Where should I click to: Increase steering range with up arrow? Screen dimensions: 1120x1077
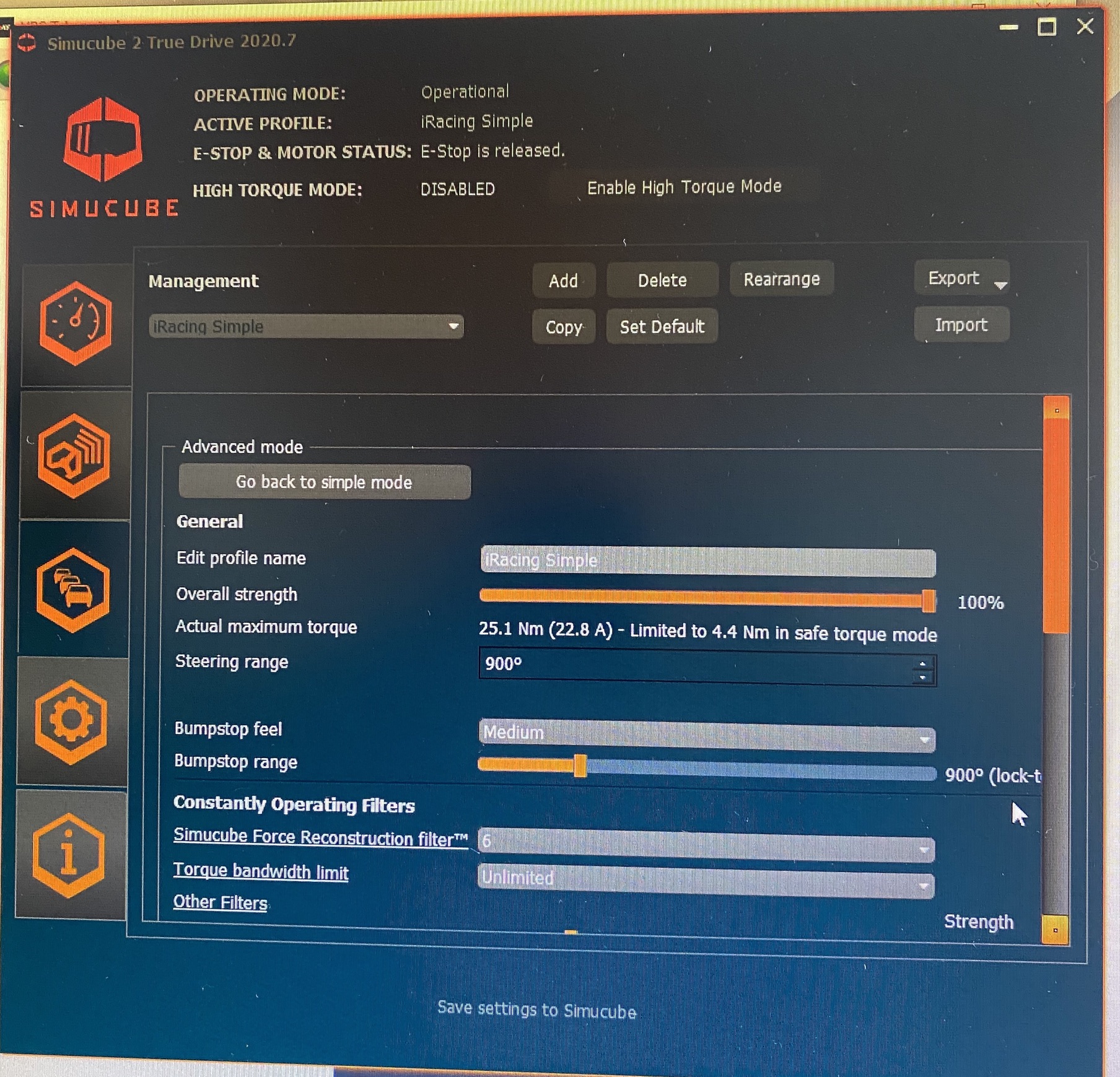tap(922, 662)
